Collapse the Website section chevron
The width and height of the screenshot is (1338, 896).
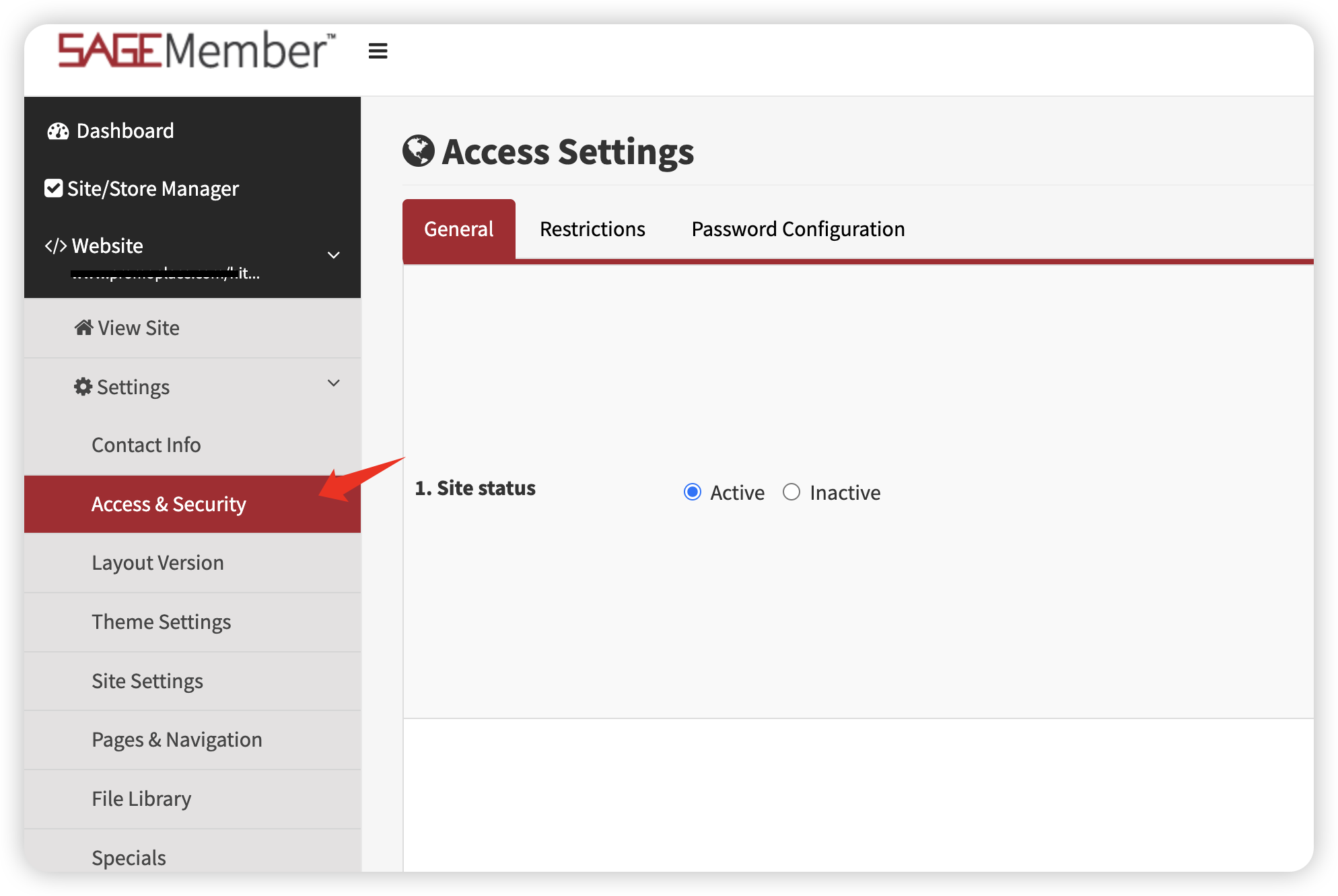[x=333, y=255]
